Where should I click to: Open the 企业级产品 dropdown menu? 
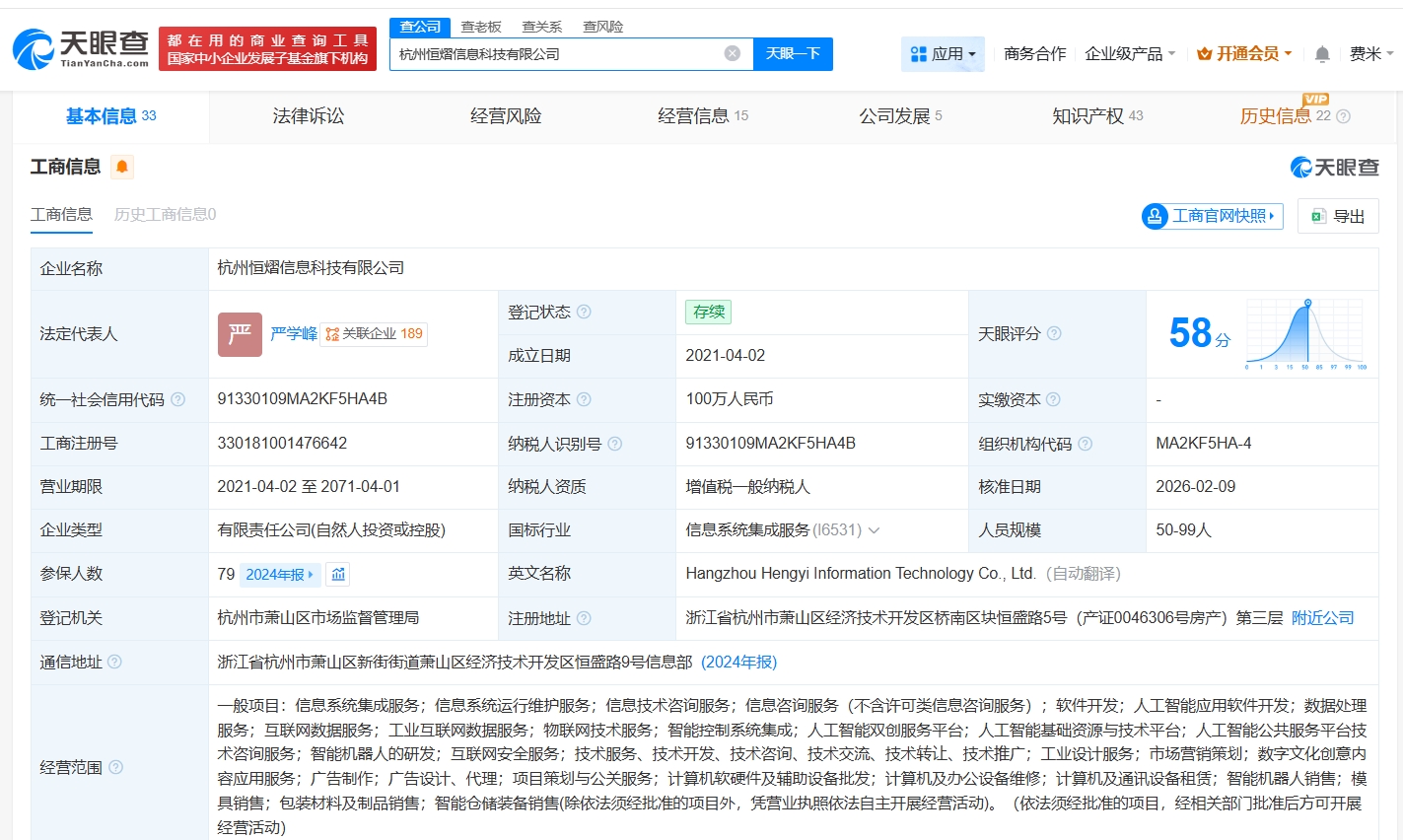point(1130,54)
